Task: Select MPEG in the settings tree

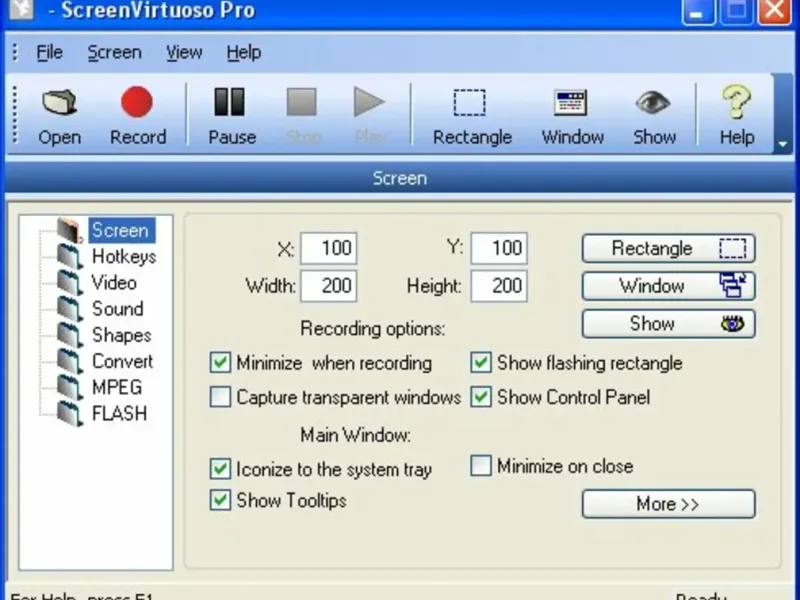Action: [x=117, y=387]
